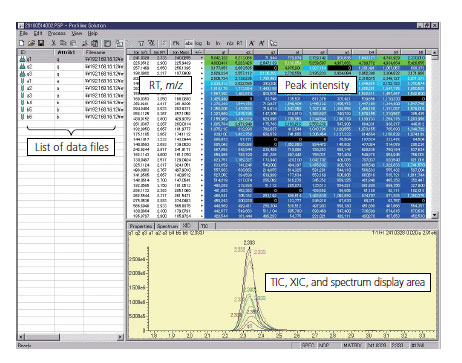Click the Open folder toolbar icon
This screenshot has height=363, width=462.
coord(31,43)
